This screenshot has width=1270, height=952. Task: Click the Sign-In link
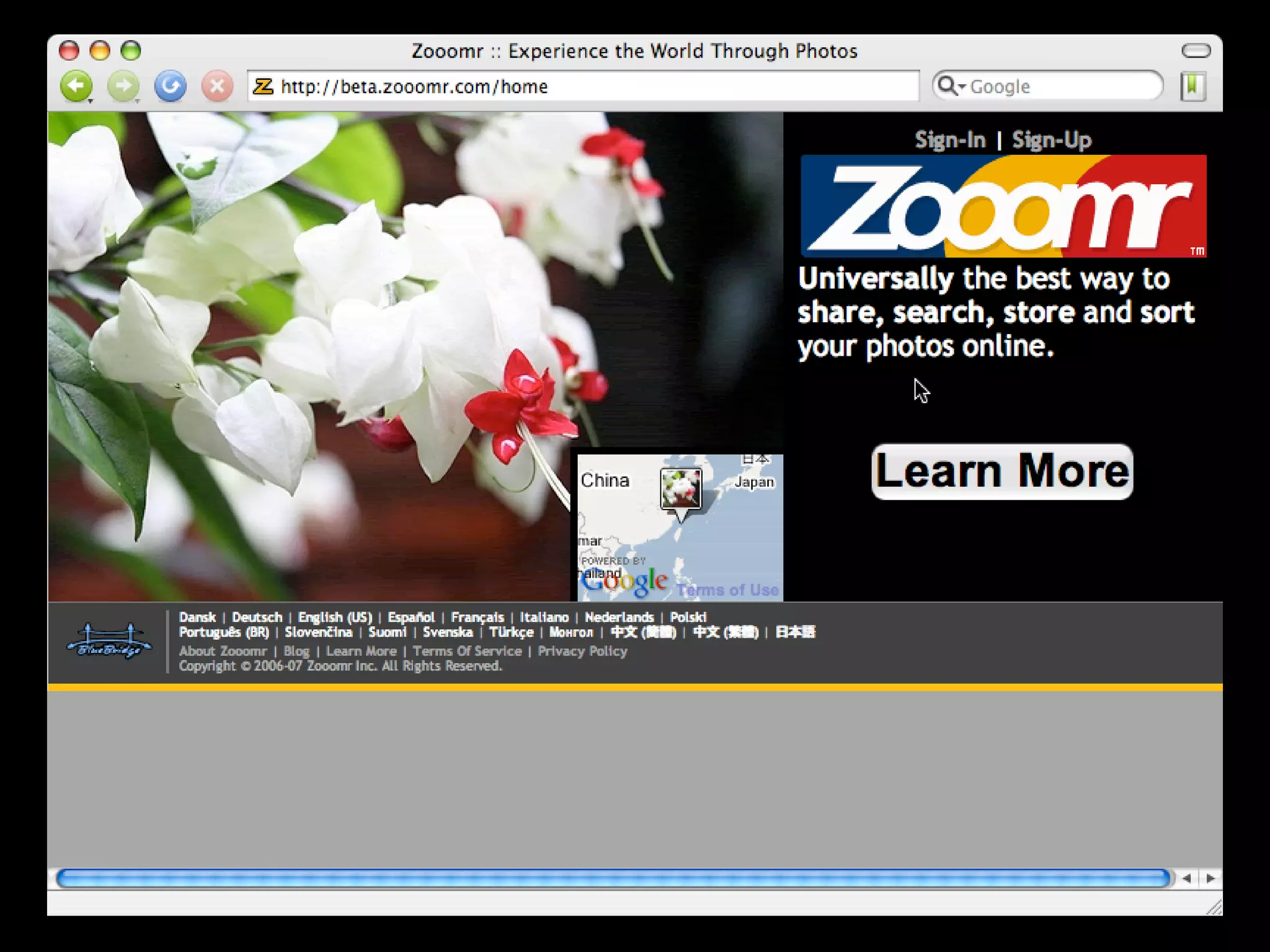pyautogui.click(x=950, y=140)
